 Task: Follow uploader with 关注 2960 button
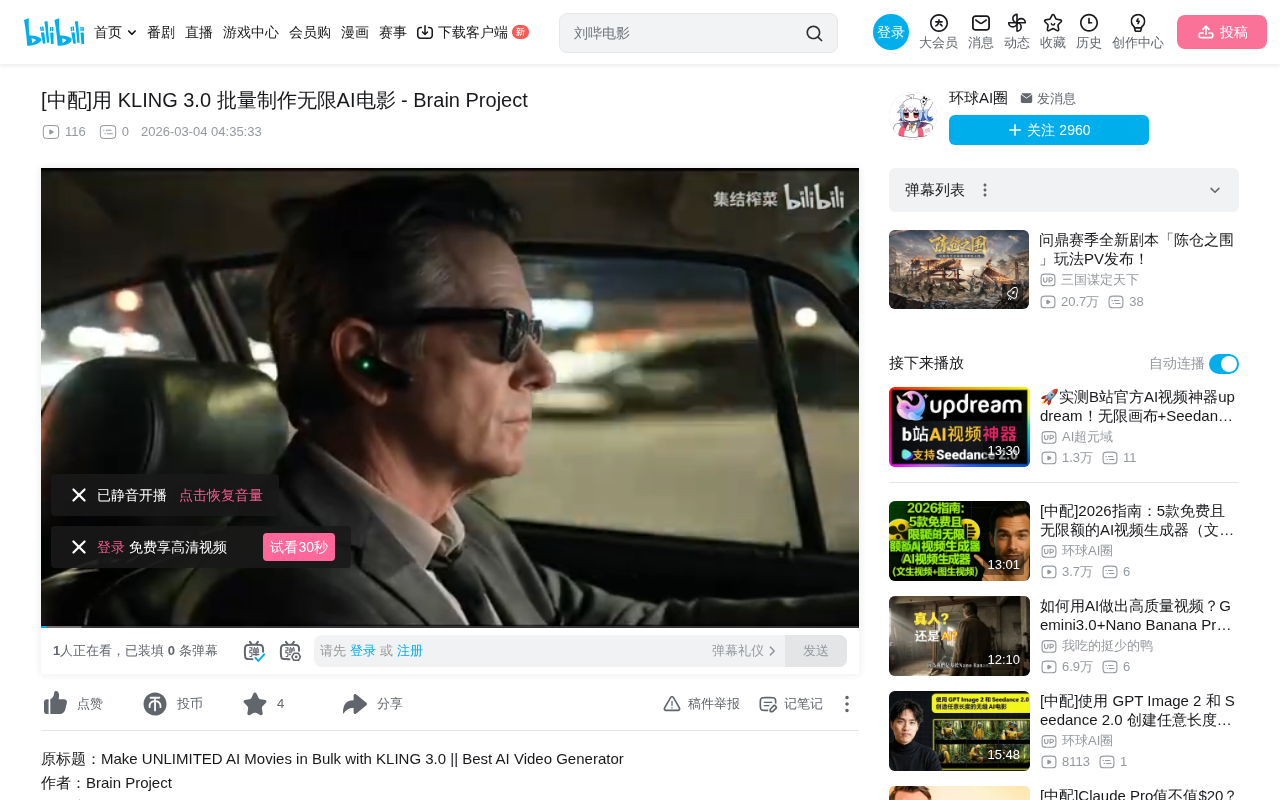[1049, 130]
